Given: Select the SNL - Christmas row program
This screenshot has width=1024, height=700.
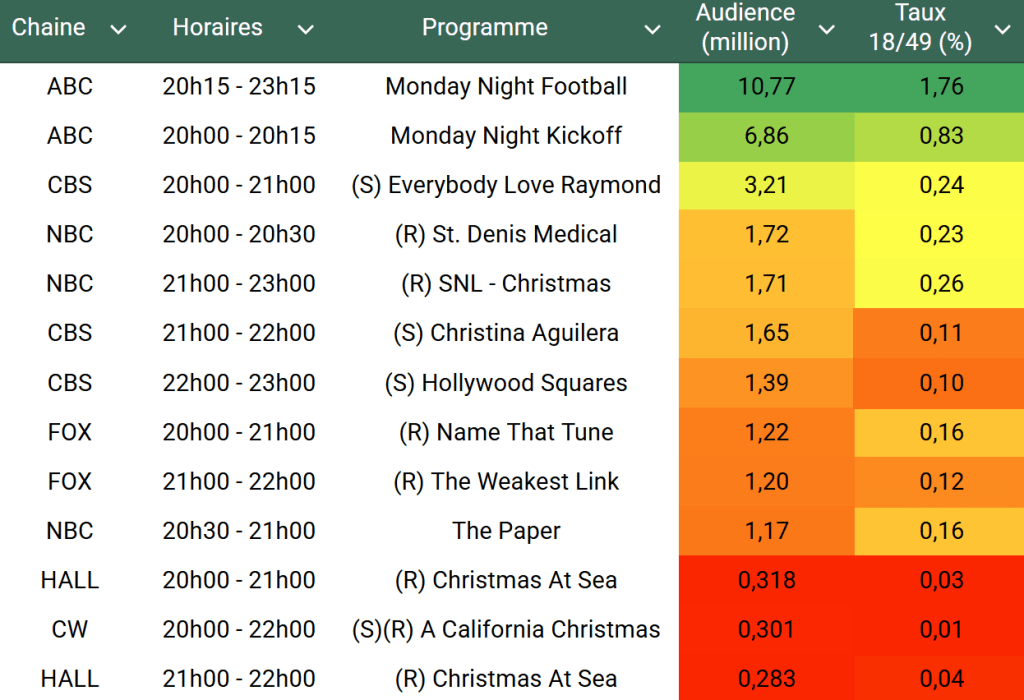Looking at the screenshot, I should pos(506,284).
